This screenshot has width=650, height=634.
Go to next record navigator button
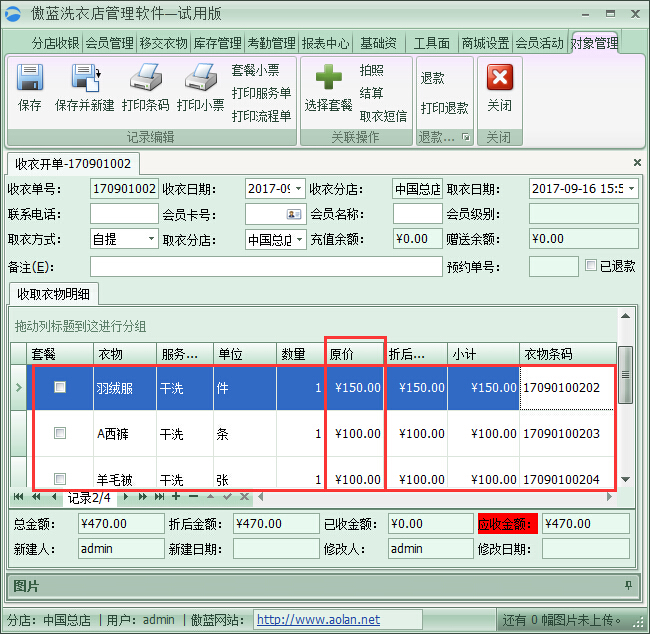pos(126,496)
